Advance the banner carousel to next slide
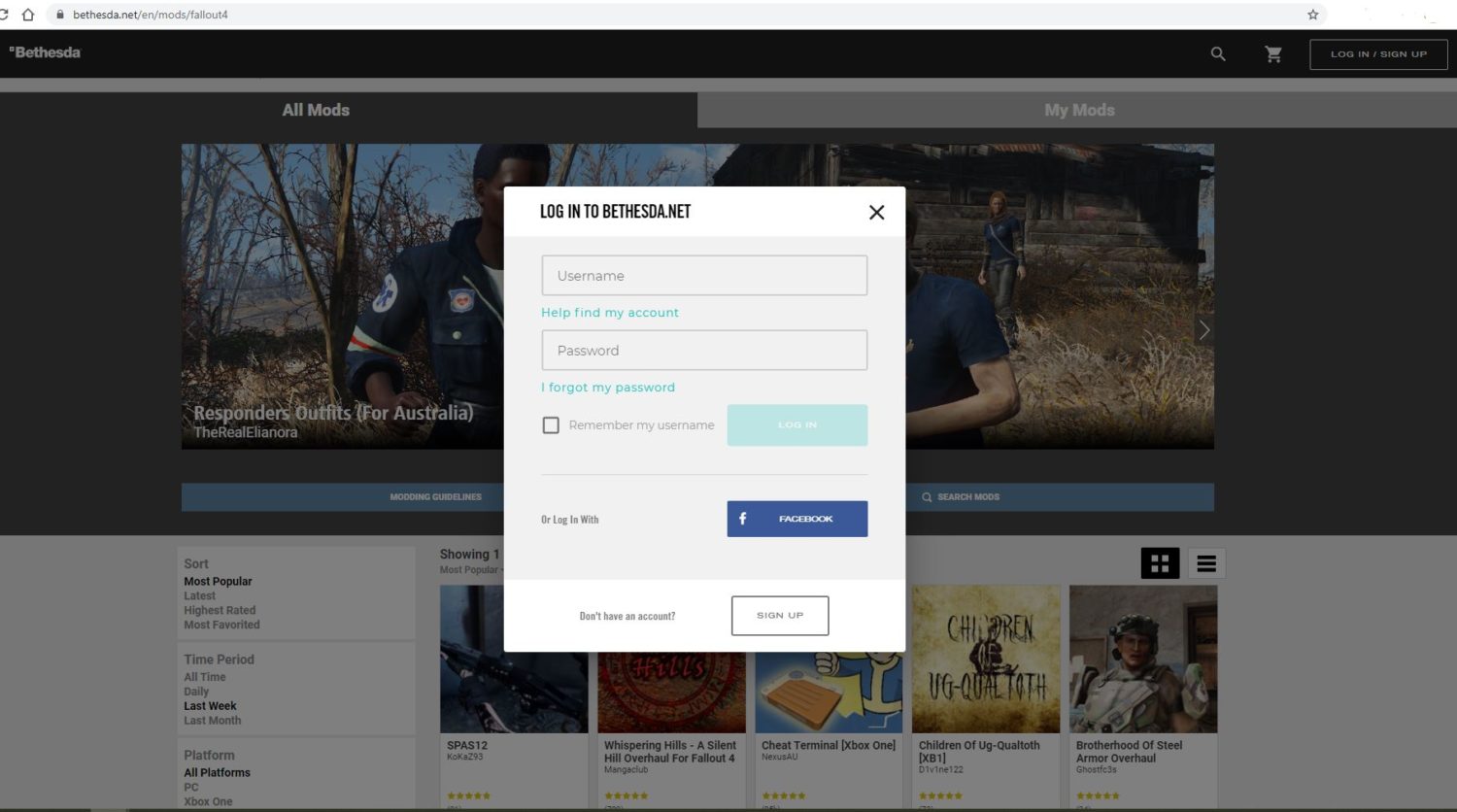1457x812 pixels. point(1204,330)
